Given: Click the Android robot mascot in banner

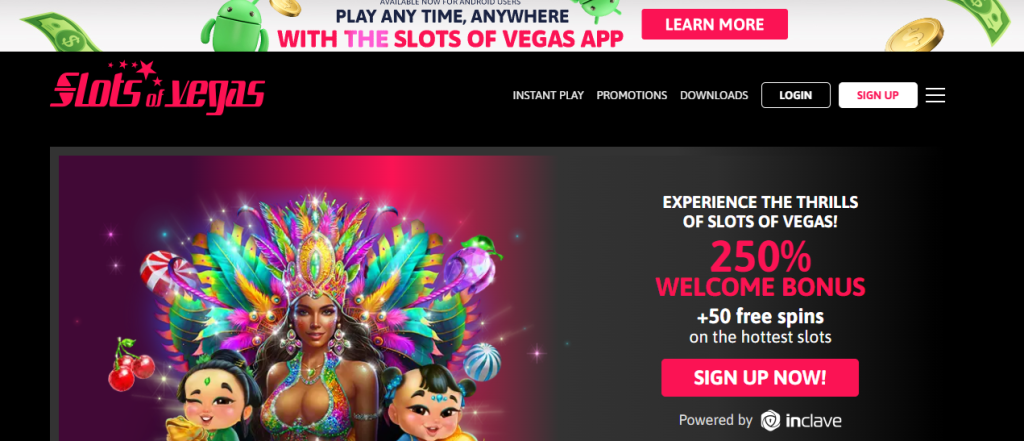Looking at the screenshot, I should pyautogui.click(x=234, y=28).
